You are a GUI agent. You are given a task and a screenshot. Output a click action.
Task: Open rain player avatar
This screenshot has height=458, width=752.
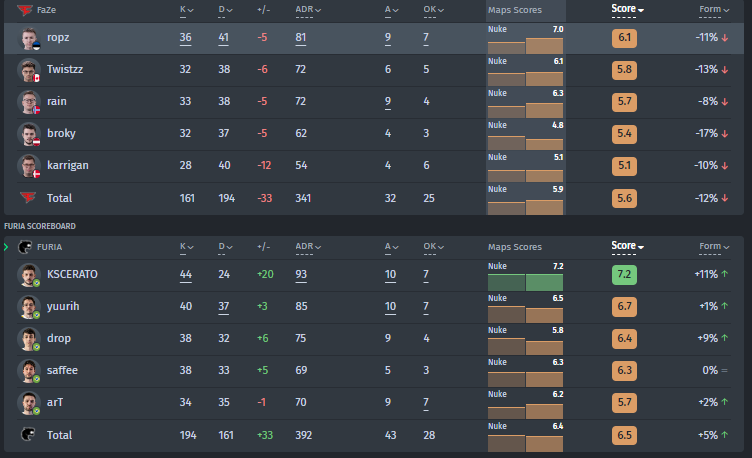[x=29, y=102]
